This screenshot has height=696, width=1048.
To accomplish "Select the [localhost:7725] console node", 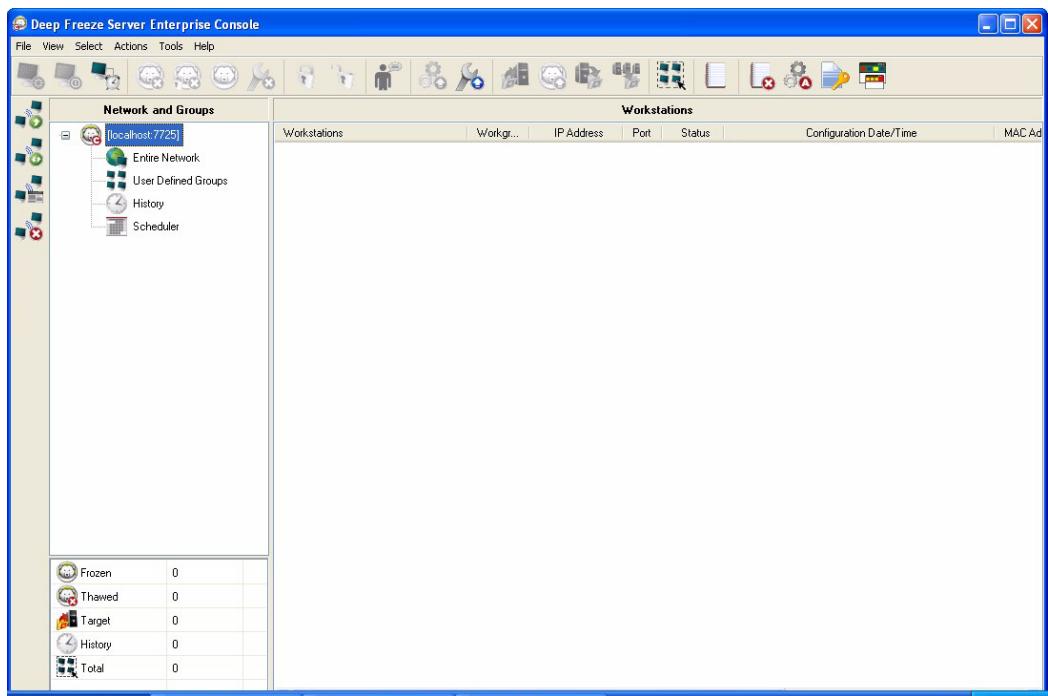I will (x=143, y=135).
